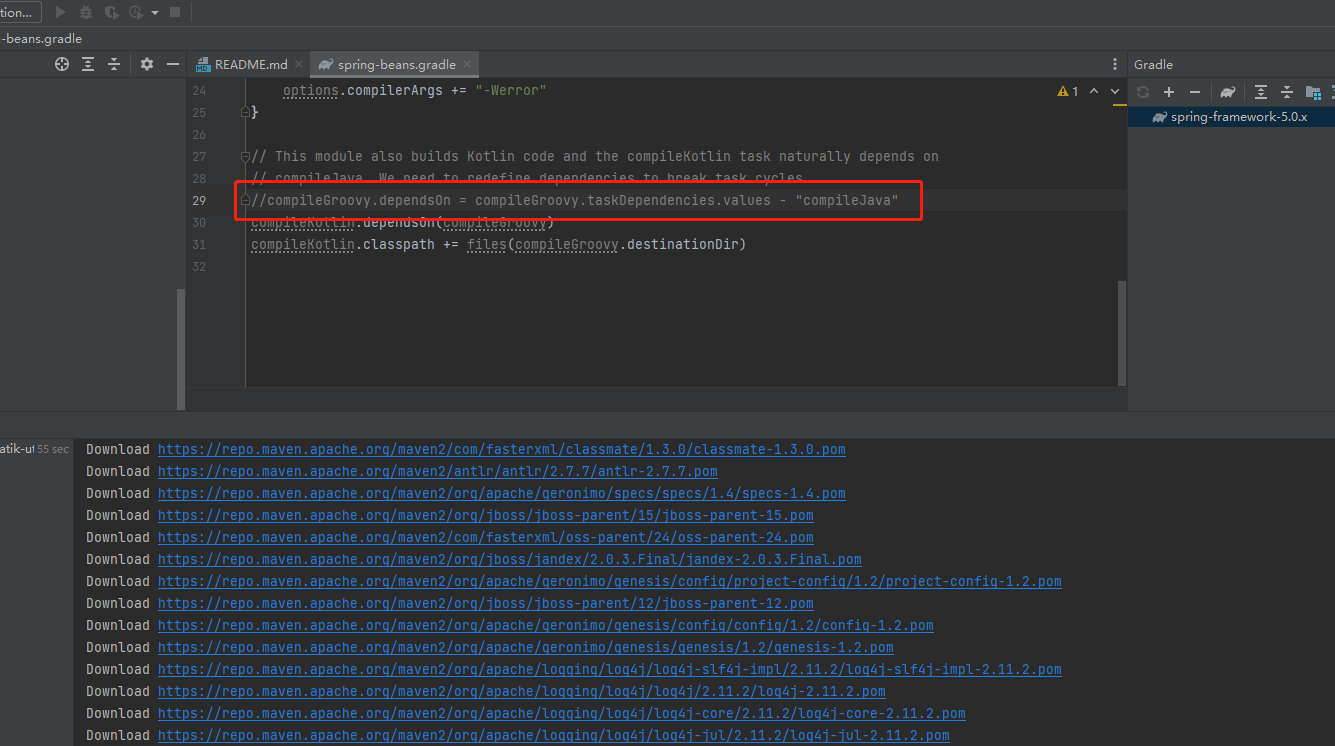
Task: Open project-config-1.2.pom link
Action: click(609, 582)
